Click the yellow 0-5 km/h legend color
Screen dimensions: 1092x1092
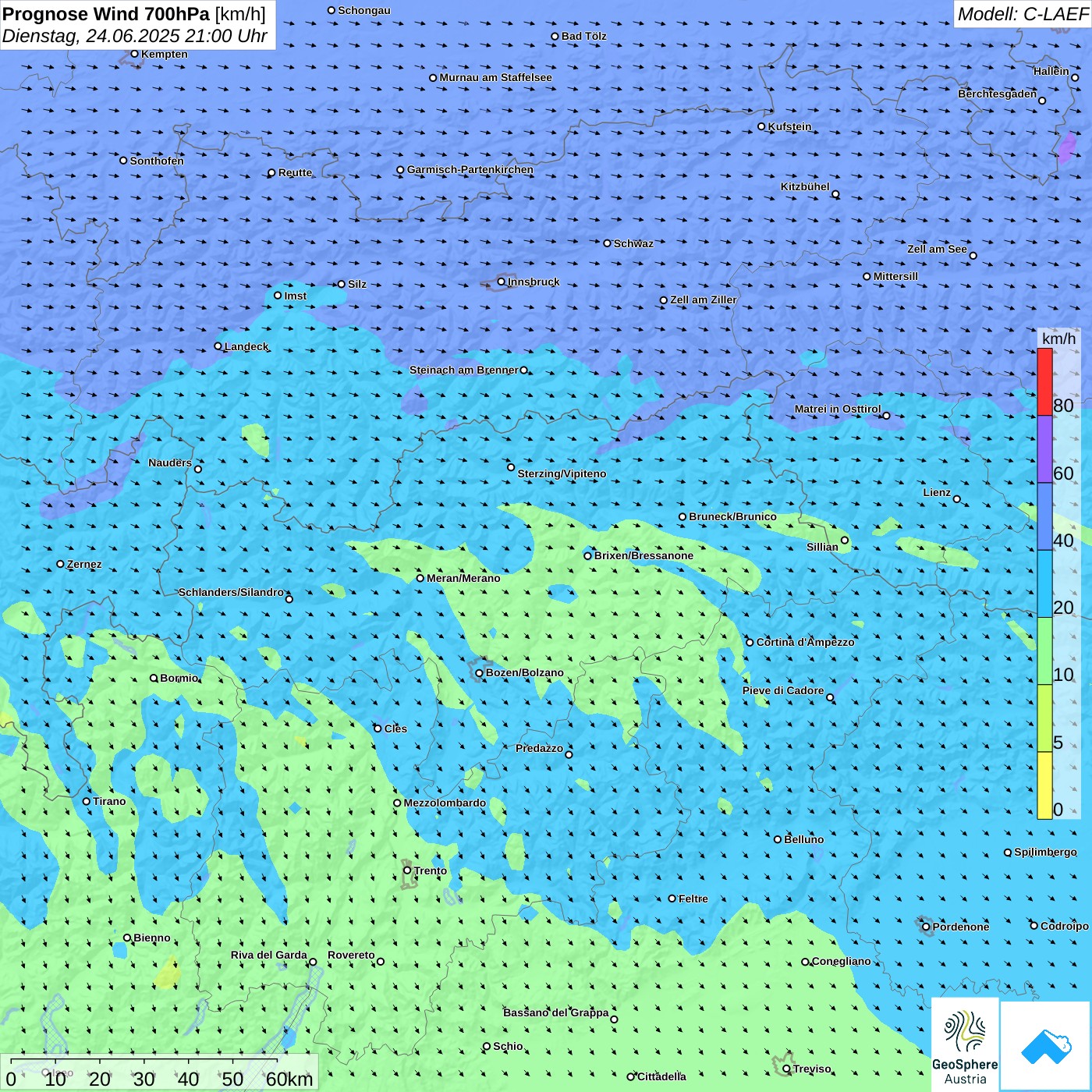(x=1044, y=785)
